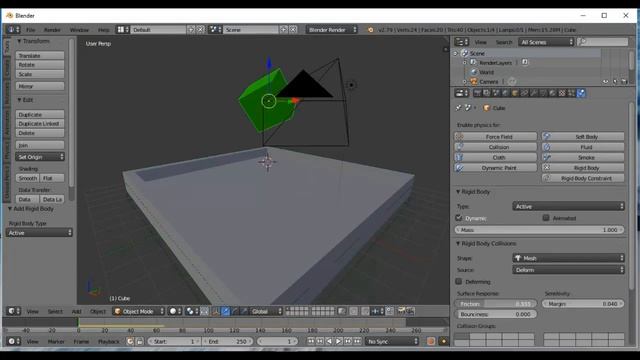
Task: Click the add screen layout plus icon
Action: 191,29
